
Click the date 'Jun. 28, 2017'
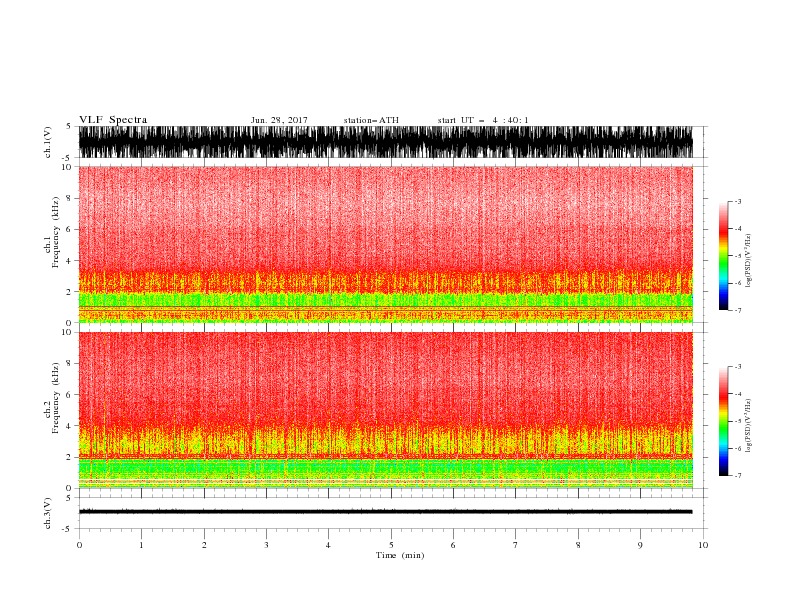pyautogui.click(x=279, y=120)
